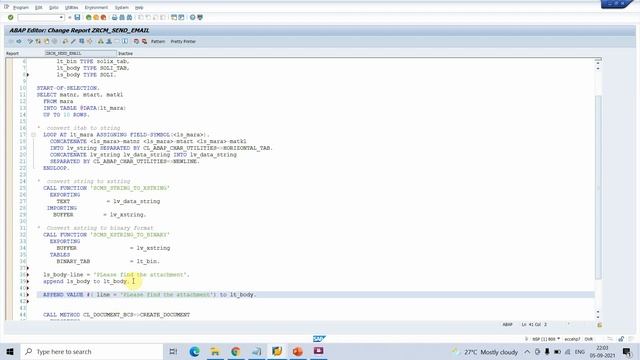Open the Program menu
640x360 pixels.
(21, 7)
